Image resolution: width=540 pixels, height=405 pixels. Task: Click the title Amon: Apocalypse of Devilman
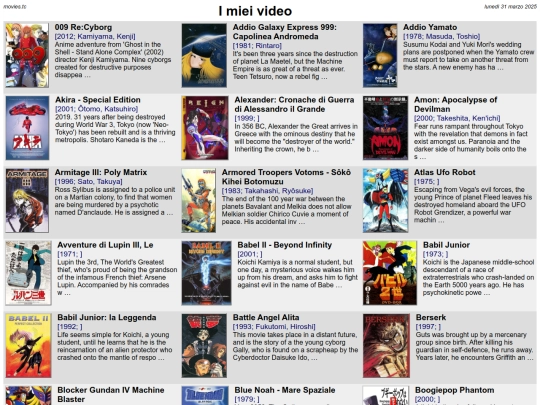pyautogui.click(x=455, y=104)
